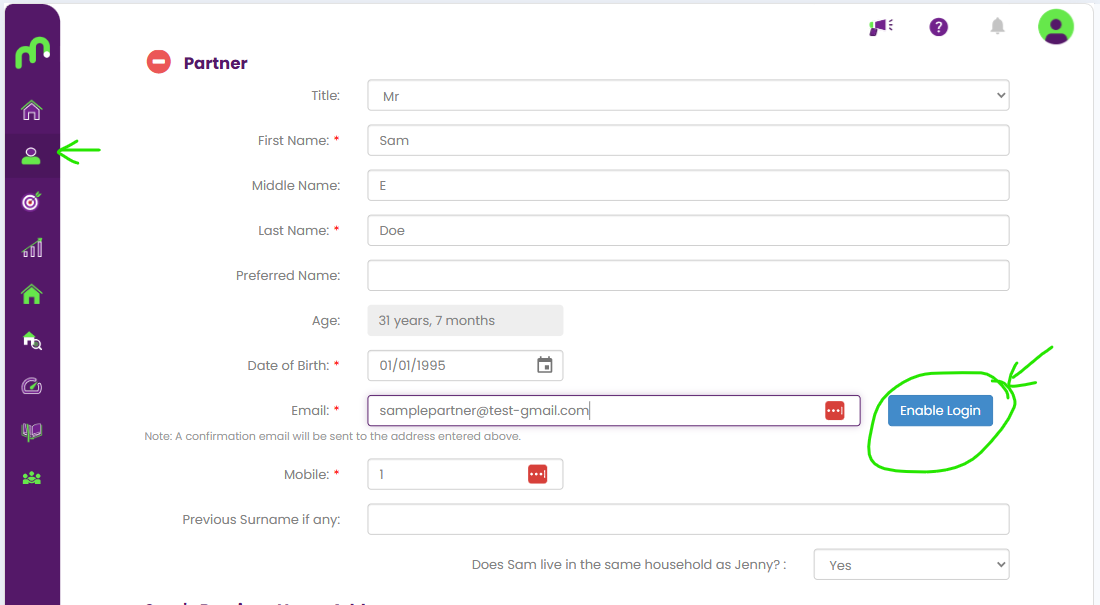
Task: Open the Title dropdown
Action: coord(688,95)
